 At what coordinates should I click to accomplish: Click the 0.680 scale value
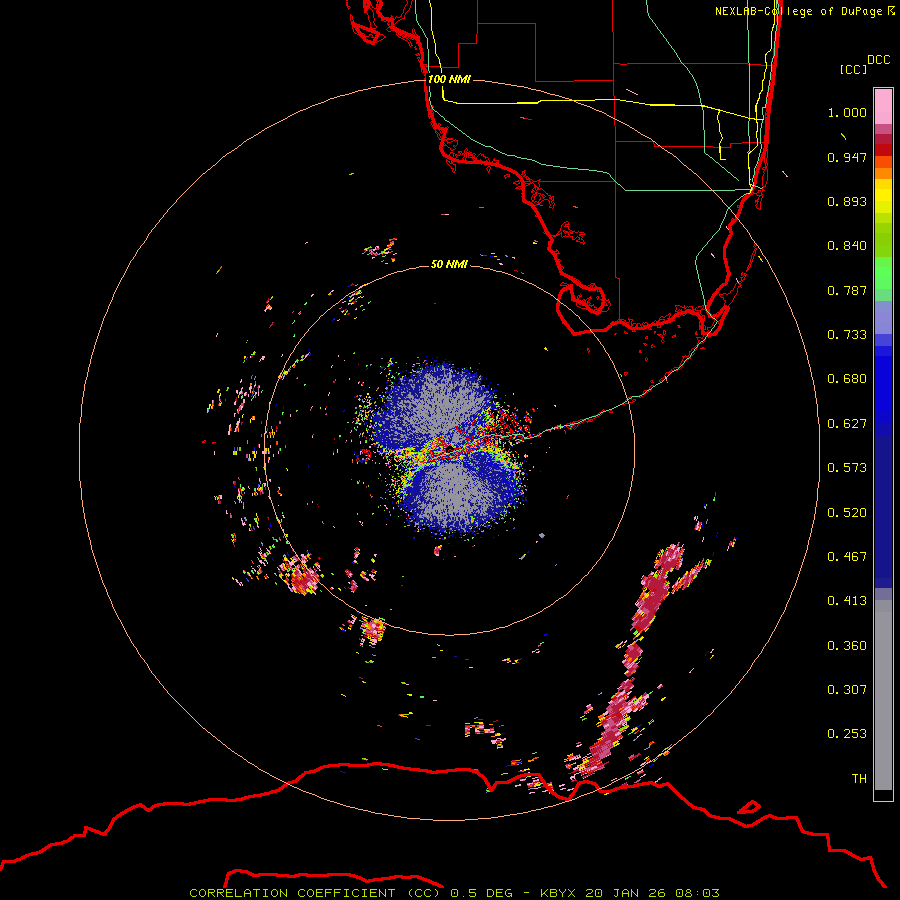(847, 379)
